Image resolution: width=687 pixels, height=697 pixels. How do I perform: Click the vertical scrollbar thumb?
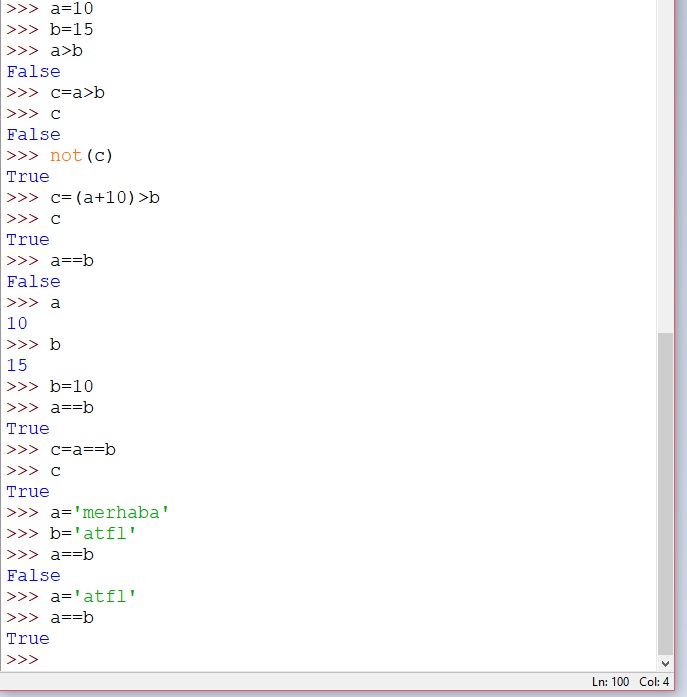pos(665,493)
